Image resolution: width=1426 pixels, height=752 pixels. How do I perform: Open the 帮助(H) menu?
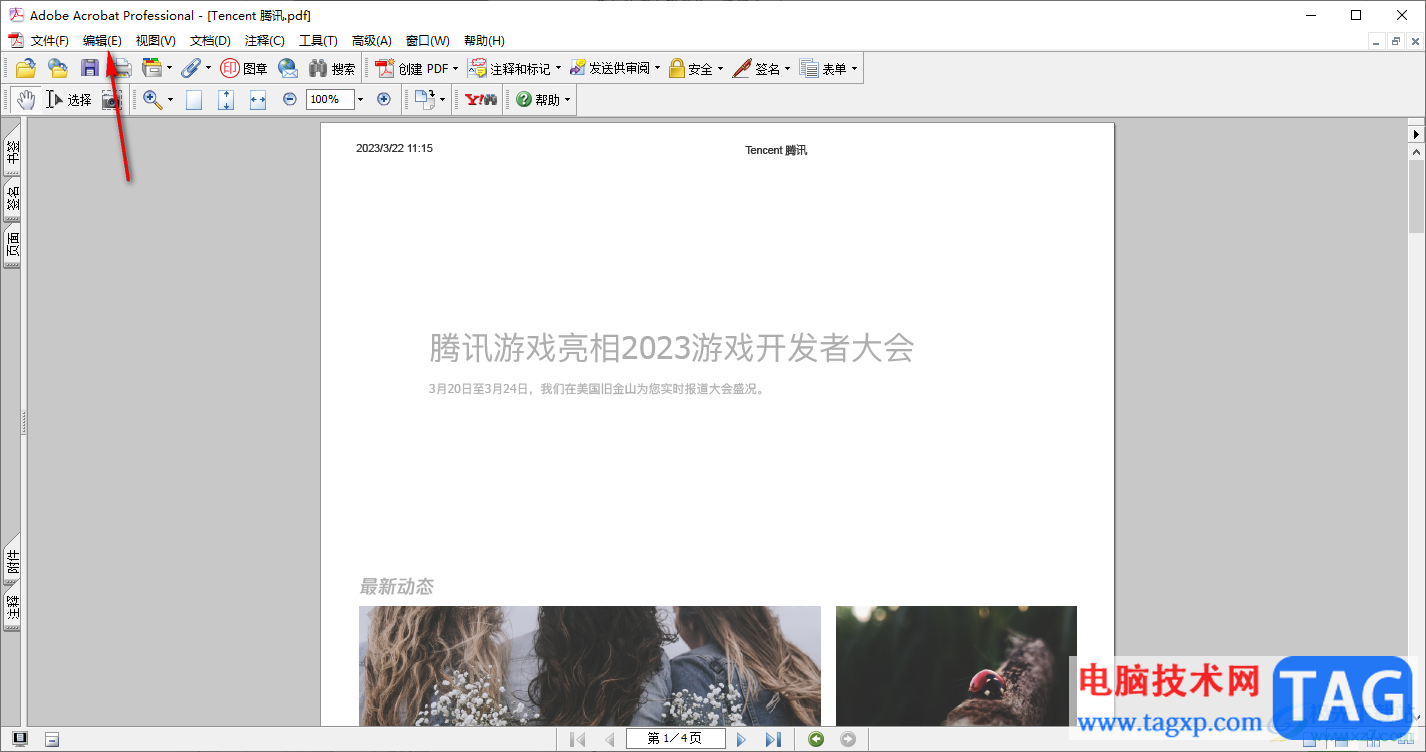[x=484, y=41]
